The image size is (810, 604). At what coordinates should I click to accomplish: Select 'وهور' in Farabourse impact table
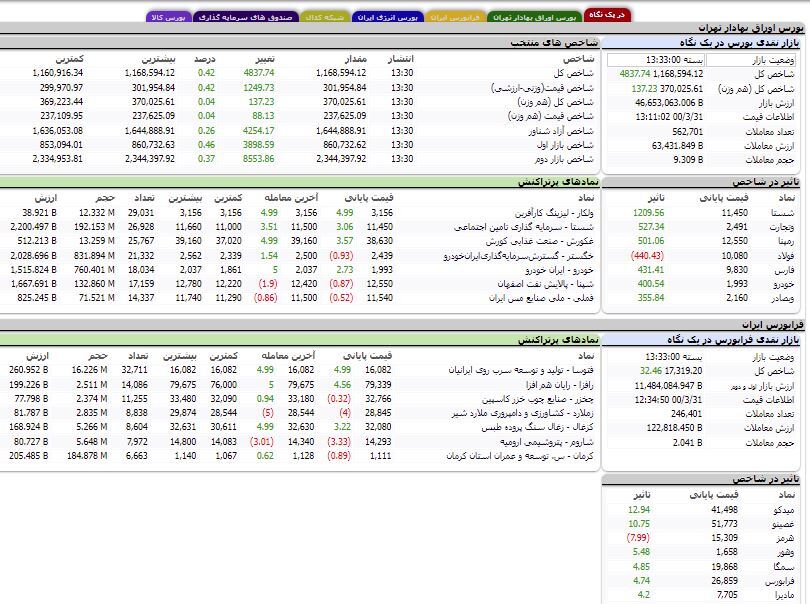(x=786, y=552)
